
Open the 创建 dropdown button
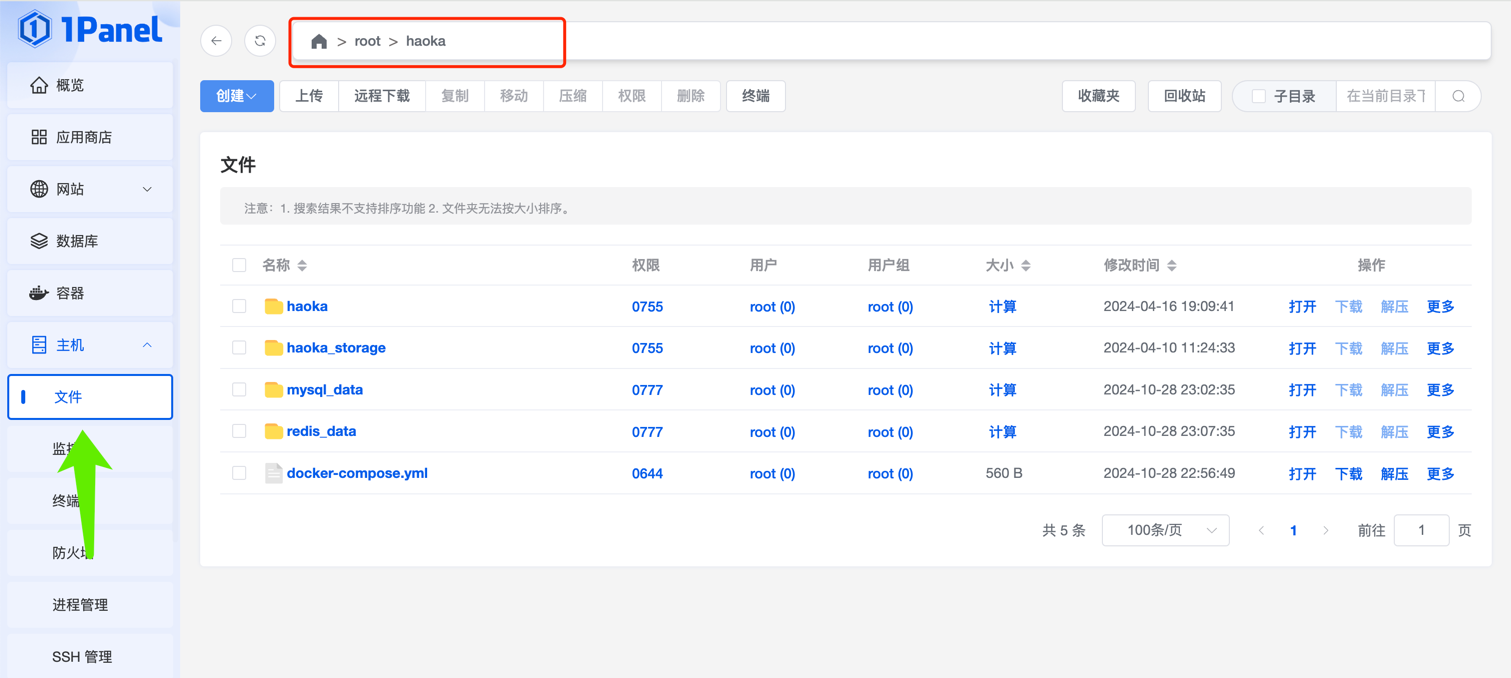coord(237,96)
